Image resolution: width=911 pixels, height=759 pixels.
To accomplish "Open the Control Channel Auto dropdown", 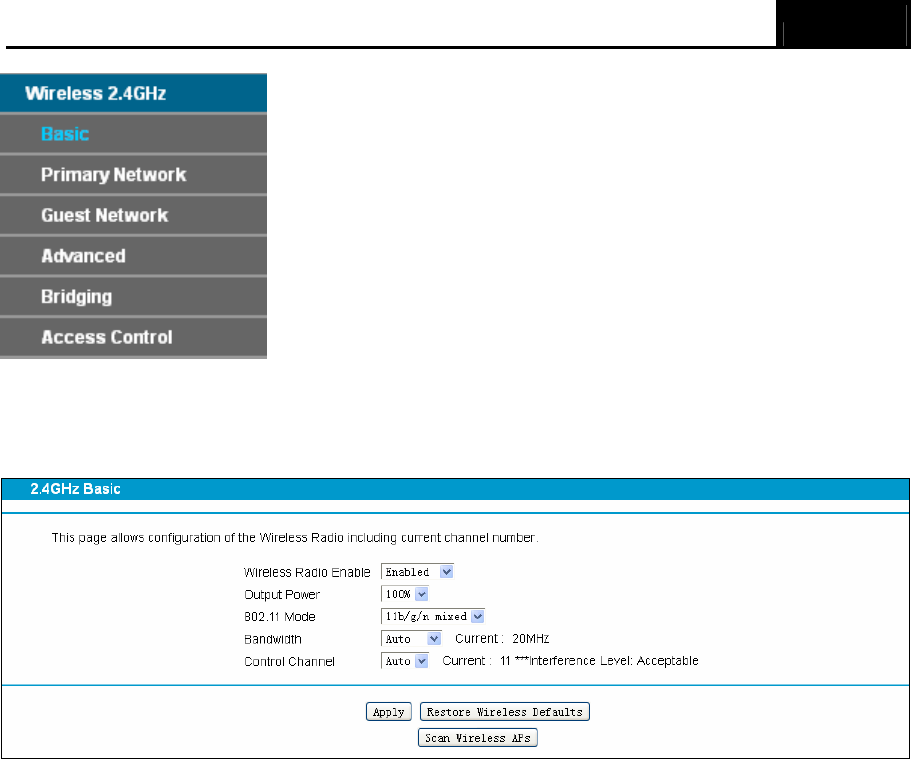I will (x=405, y=661).
